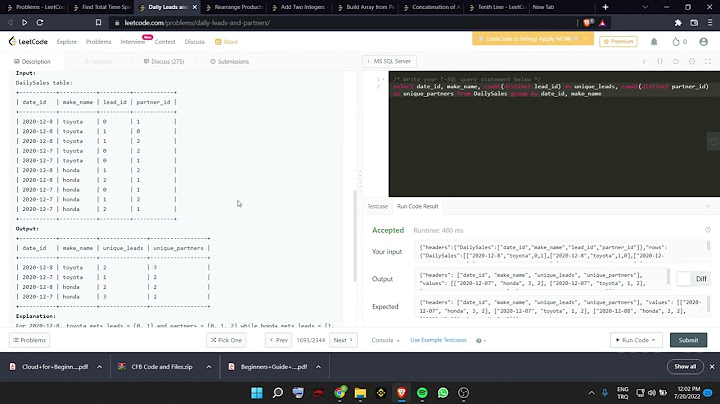Open Beginners+Guide pdf download options

(318, 367)
